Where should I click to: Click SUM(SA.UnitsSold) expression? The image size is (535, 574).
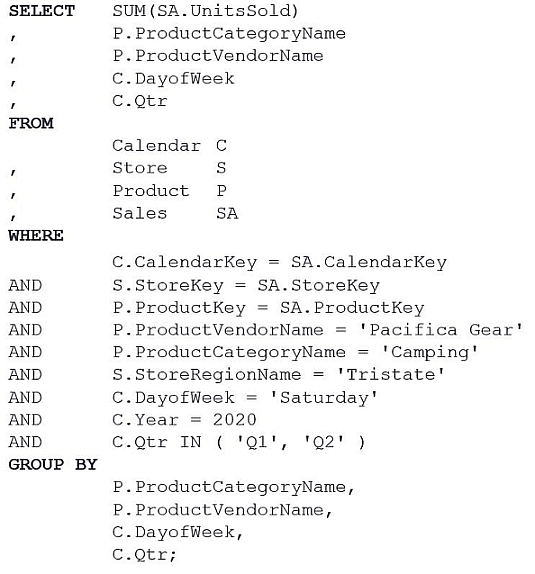(x=205, y=11)
